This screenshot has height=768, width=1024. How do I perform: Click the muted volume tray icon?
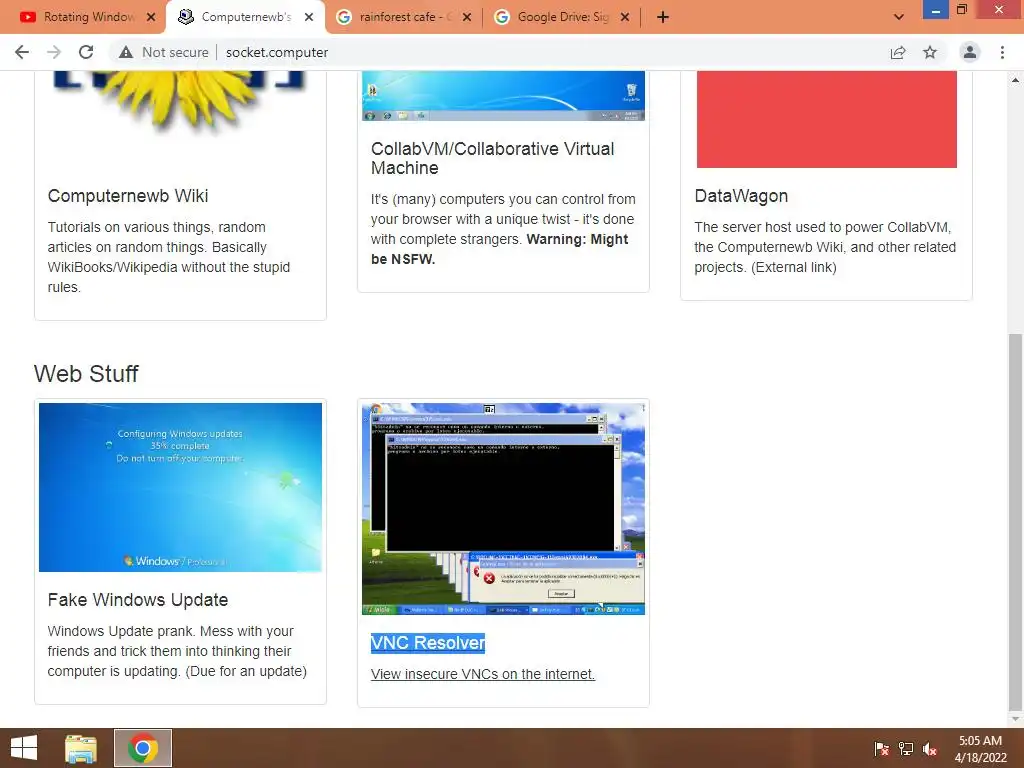(x=930, y=749)
